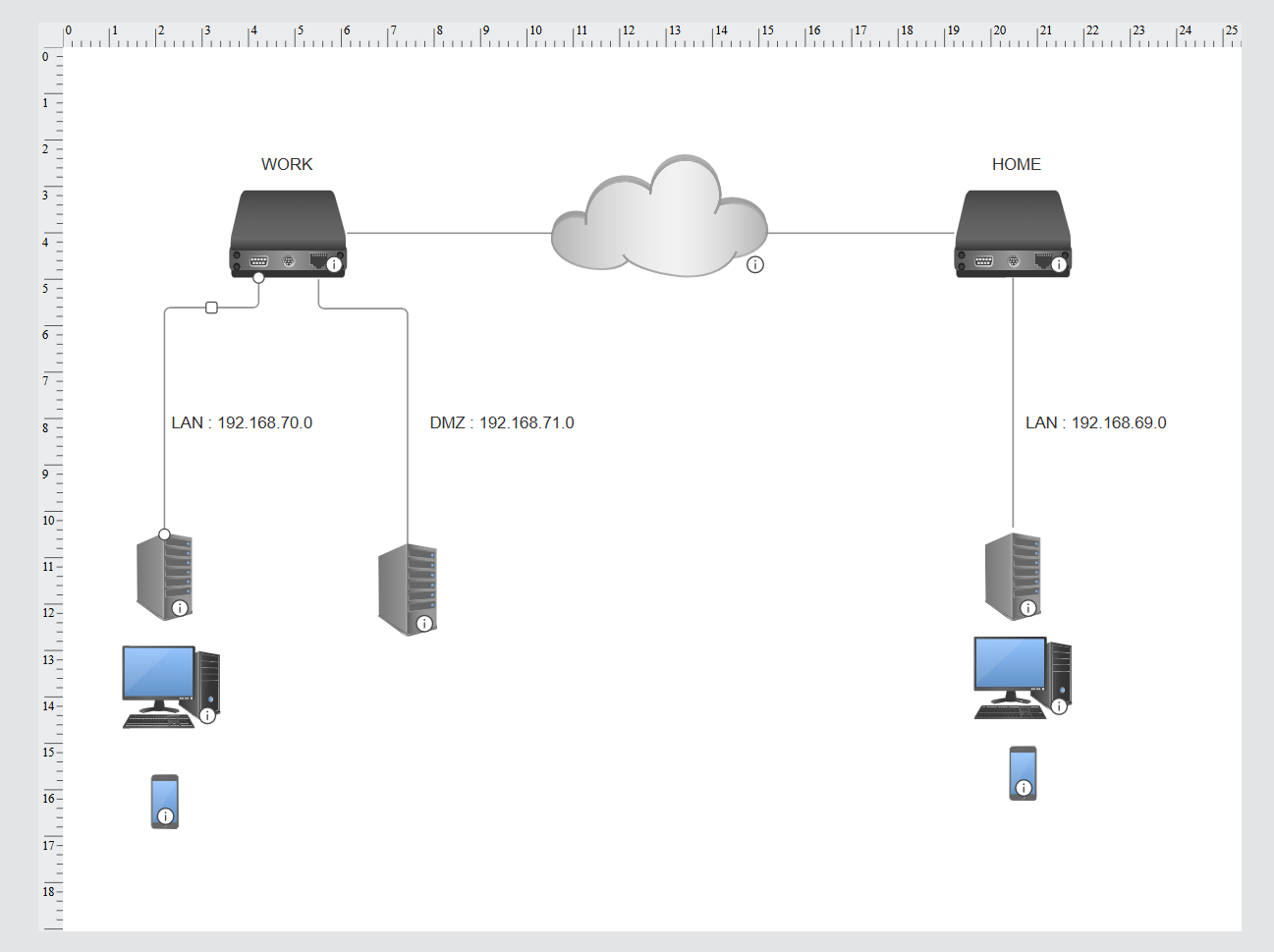Select the HOME desktop computer icon
The width and height of the screenshot is (1274, 952).
pos(1023,678)
